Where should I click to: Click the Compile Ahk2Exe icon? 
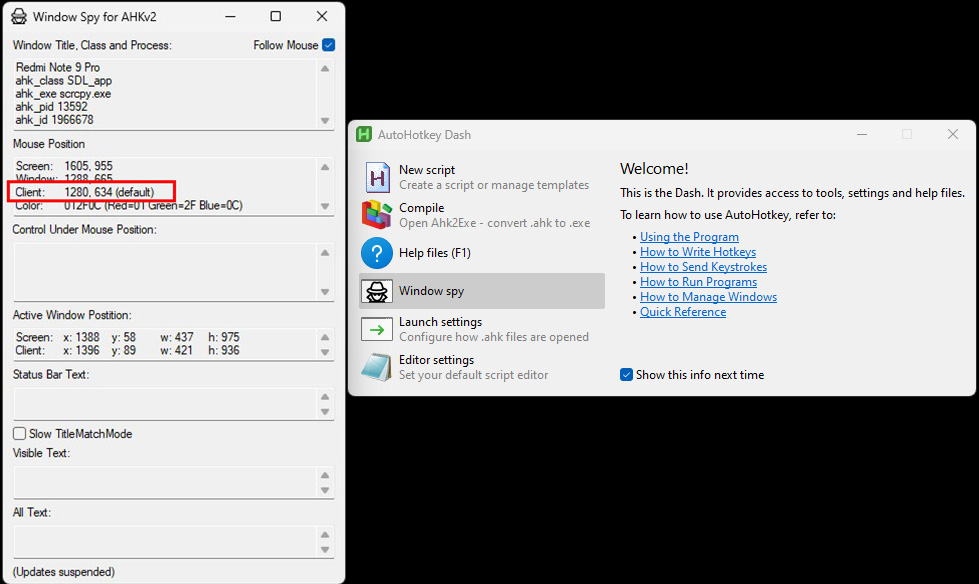point(376,215)
